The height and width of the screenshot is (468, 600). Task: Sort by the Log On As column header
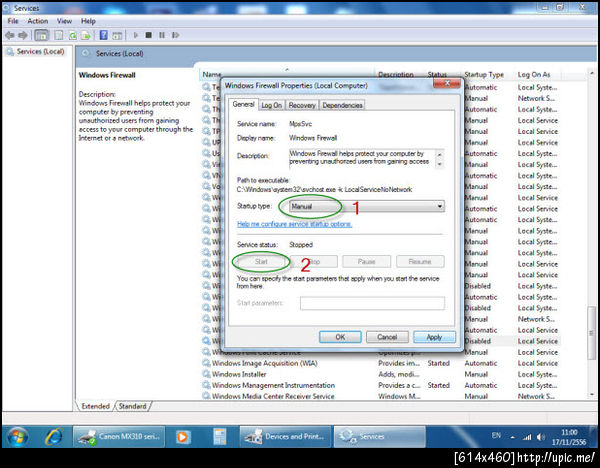click(x=534, y=75)
